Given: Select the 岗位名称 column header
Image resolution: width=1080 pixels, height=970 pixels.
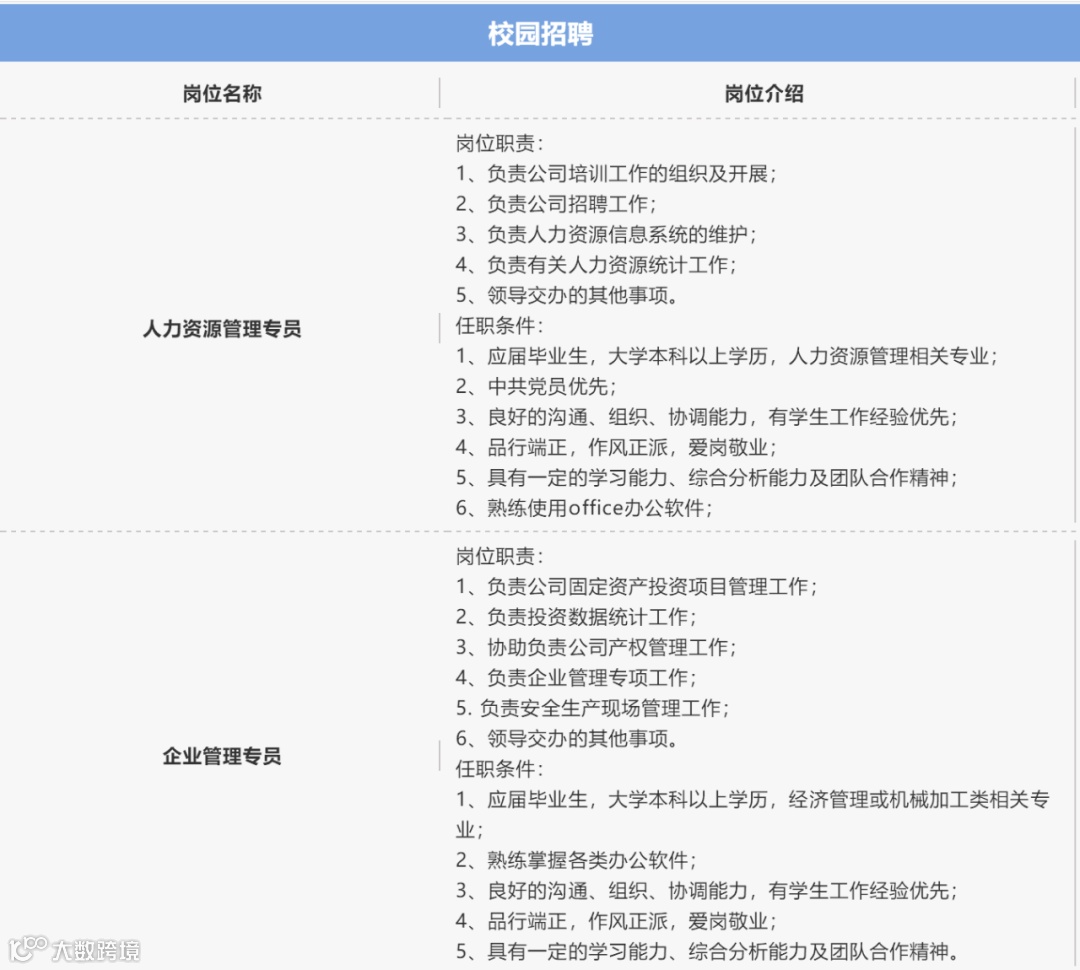Looking at the screenshot, I should (222, 93).
